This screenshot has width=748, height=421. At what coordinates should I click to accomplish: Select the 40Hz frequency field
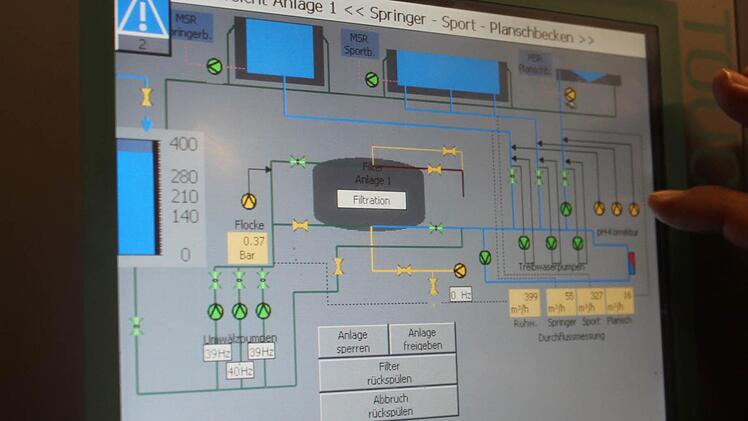[239, 371]
